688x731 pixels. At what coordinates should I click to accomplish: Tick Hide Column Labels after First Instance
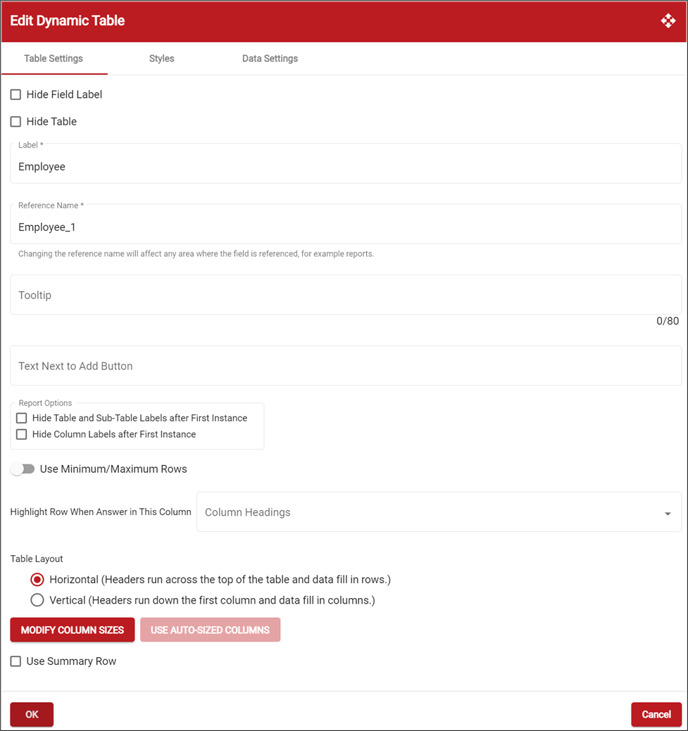(x=22, y=435)
